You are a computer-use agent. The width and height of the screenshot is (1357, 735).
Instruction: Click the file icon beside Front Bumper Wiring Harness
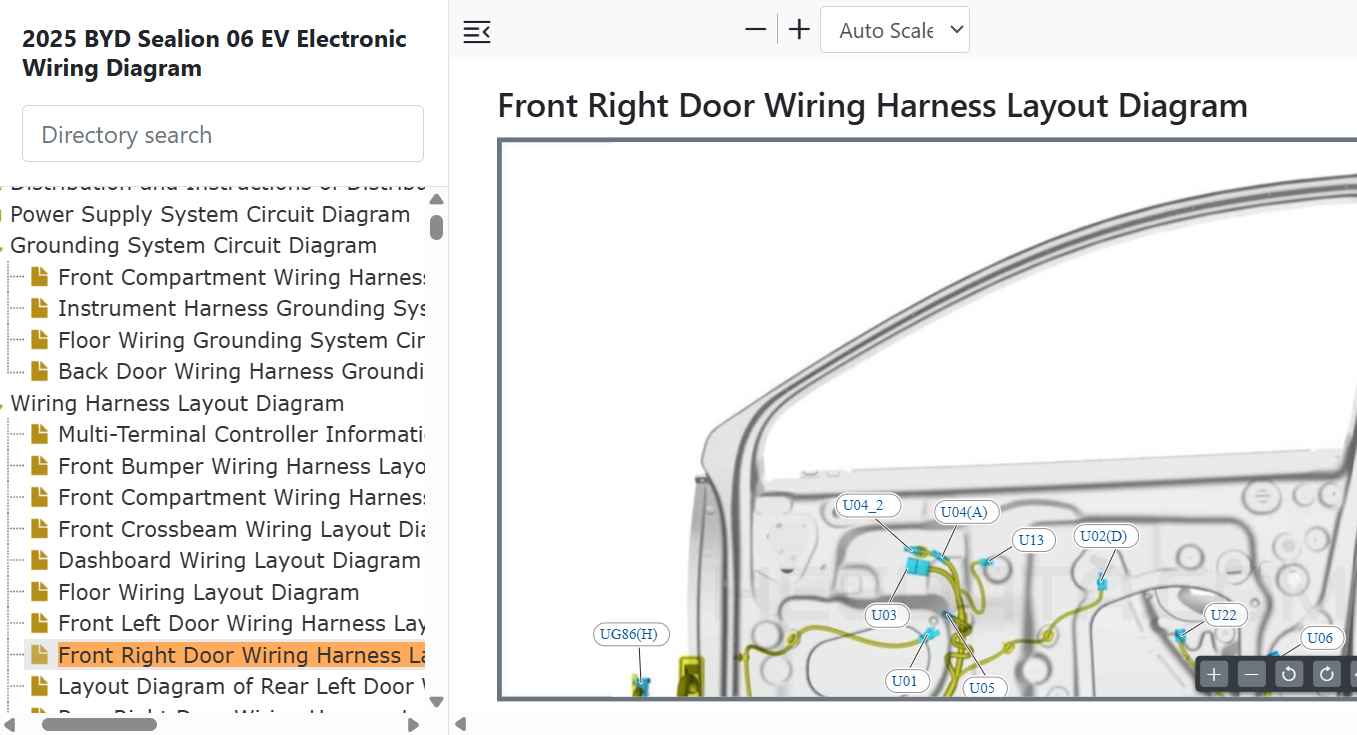pos(40,466)
